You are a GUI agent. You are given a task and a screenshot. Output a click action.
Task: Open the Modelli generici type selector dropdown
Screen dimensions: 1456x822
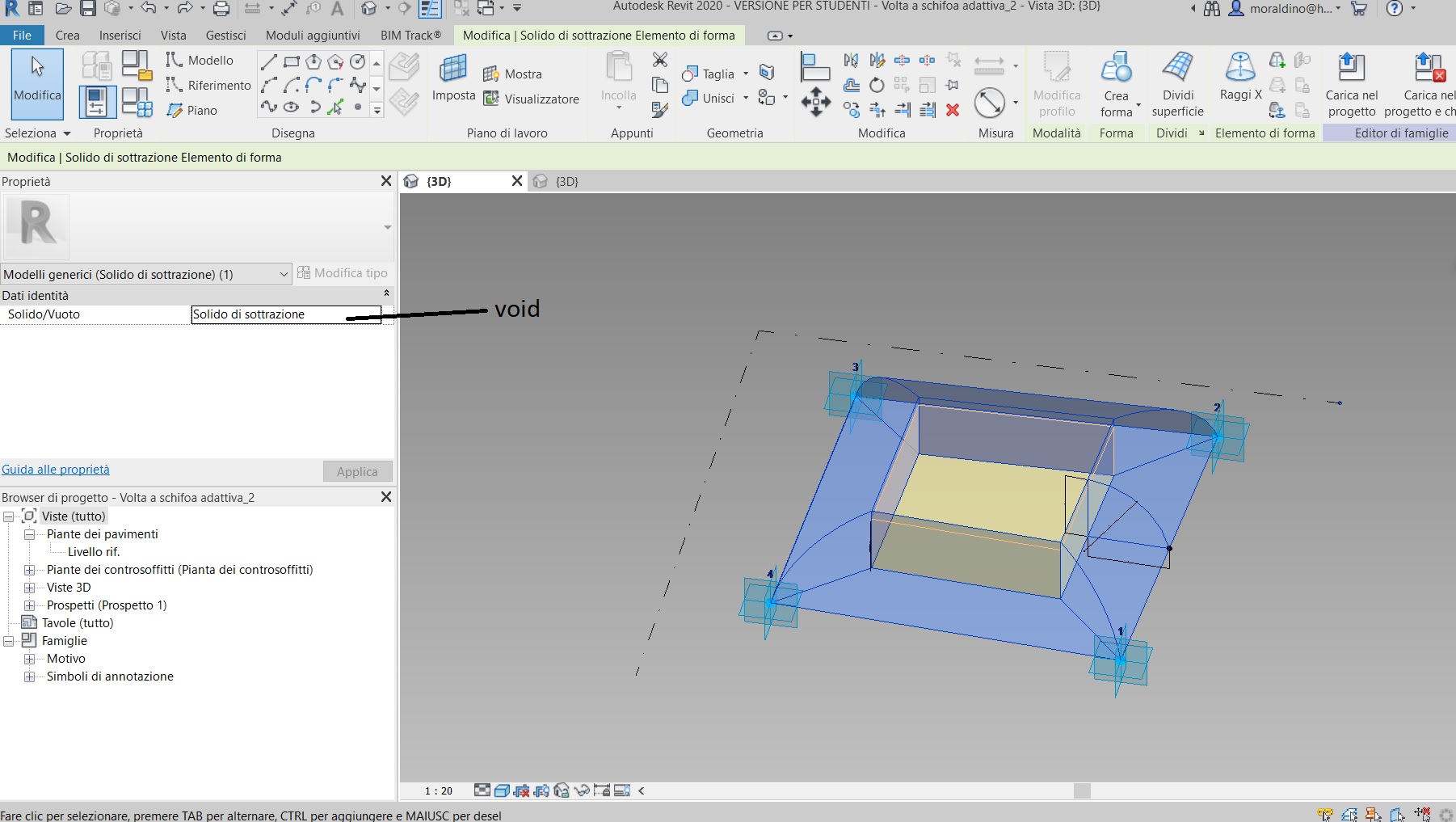coord(145,274)
